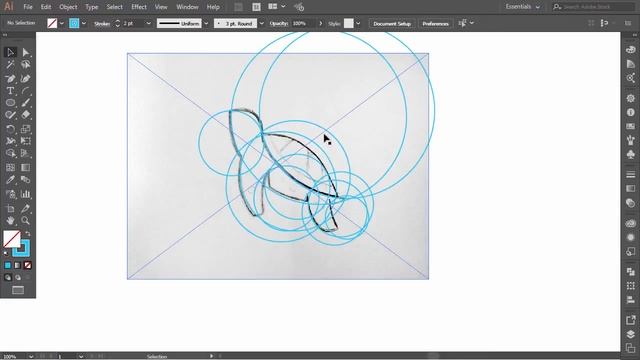The image size is (640, 360).
Task: Pick the Magic Wand tool
Action: click(x=10, y=64)
